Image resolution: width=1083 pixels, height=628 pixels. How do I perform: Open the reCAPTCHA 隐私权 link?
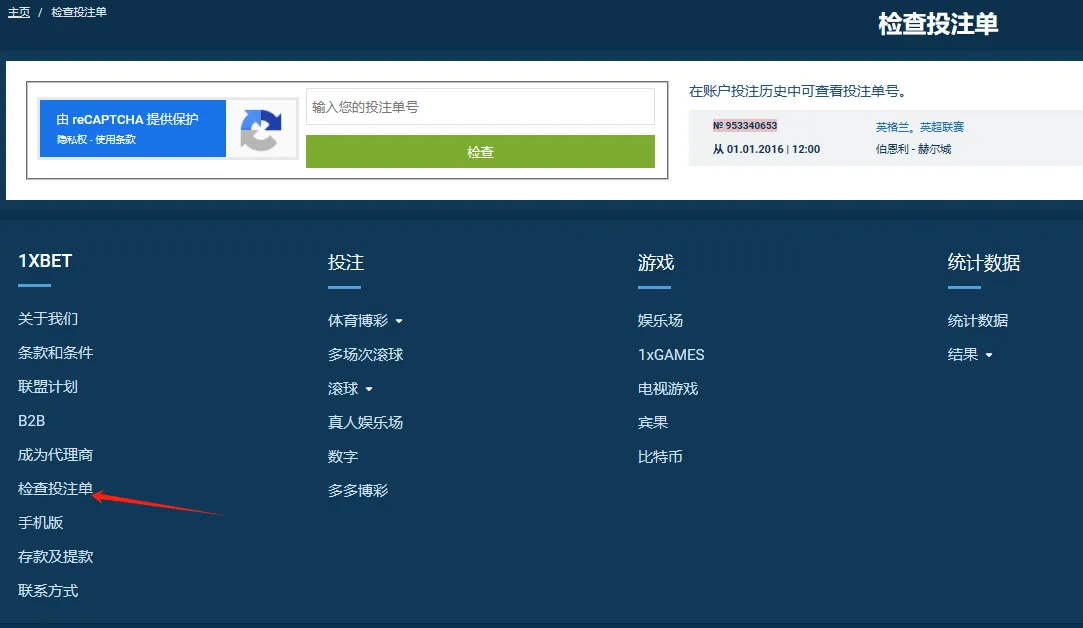pyautogui.click(x=71, y=140)
